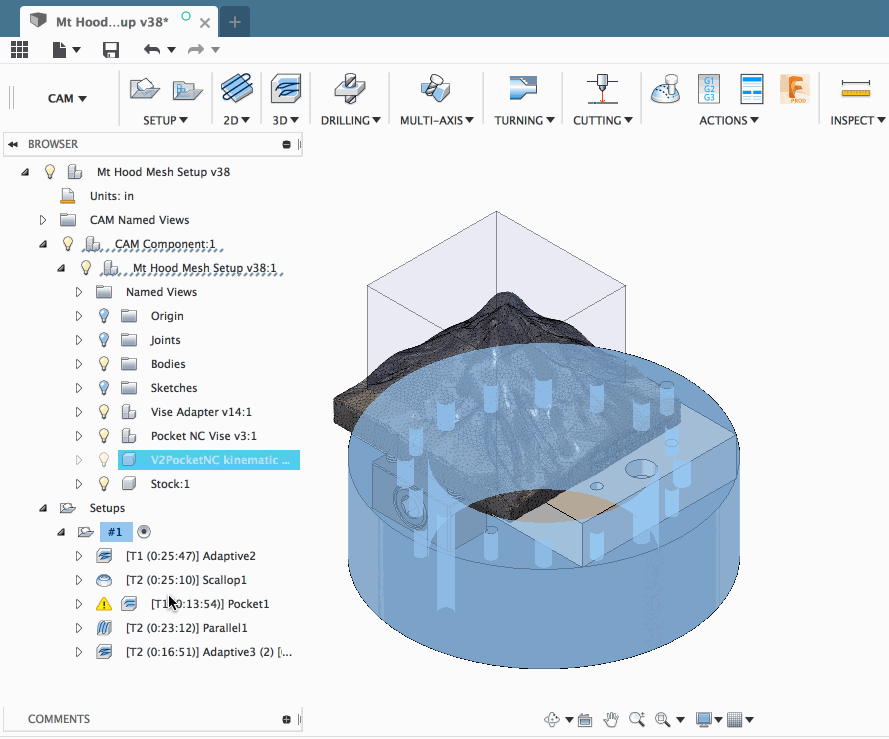Expand the Parallel1 operation
Screen dimensions: 889x739
pyautogui.click(x=79, y=628)
